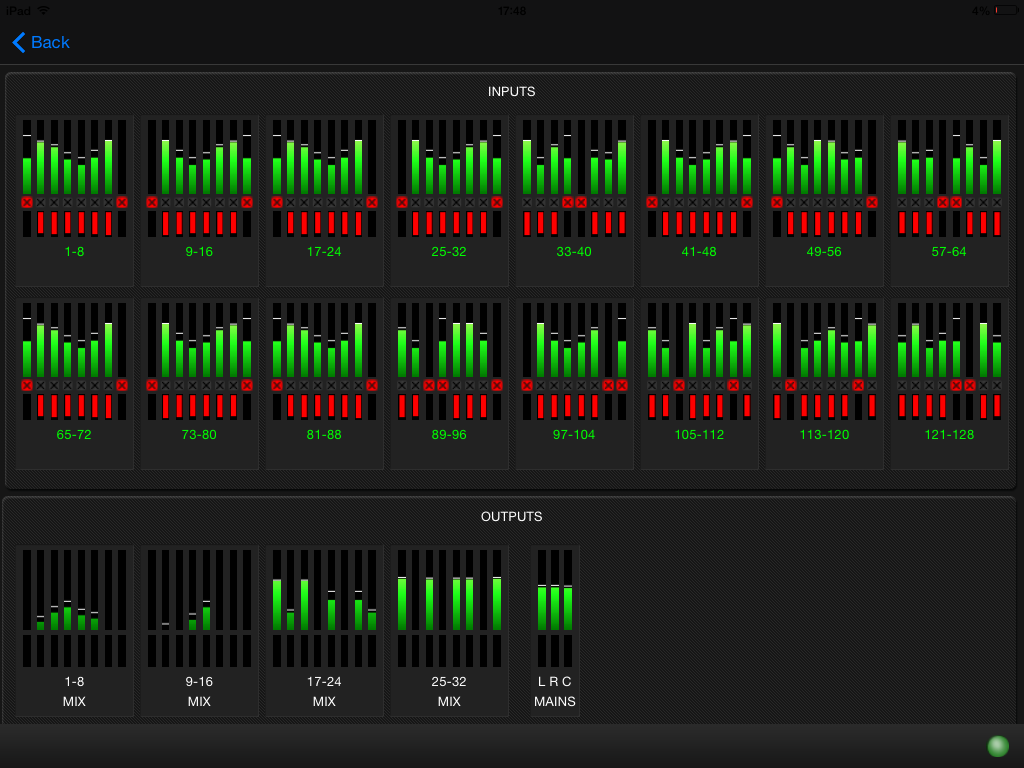The image size is (1024, 768).
Task: Show input channels 41-48 meters
Action: (699, 200)
